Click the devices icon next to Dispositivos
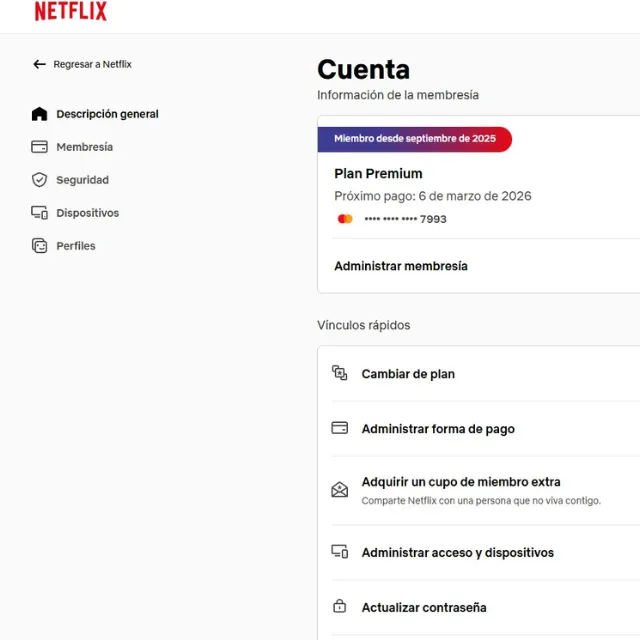Screen dimensions: 640x640 pyautogui.click(x=40, y=213)
